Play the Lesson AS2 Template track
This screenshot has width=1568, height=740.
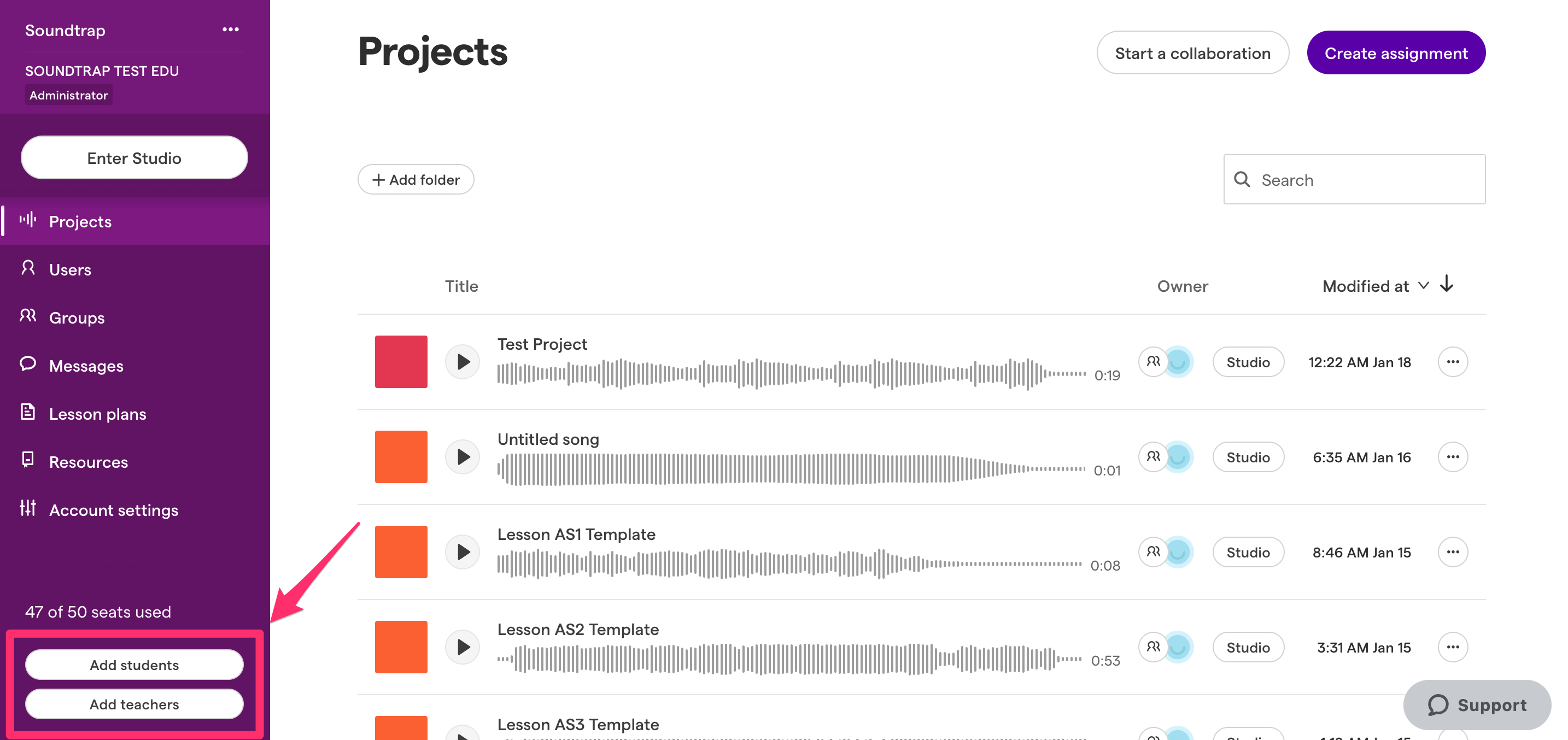(463, 647)
